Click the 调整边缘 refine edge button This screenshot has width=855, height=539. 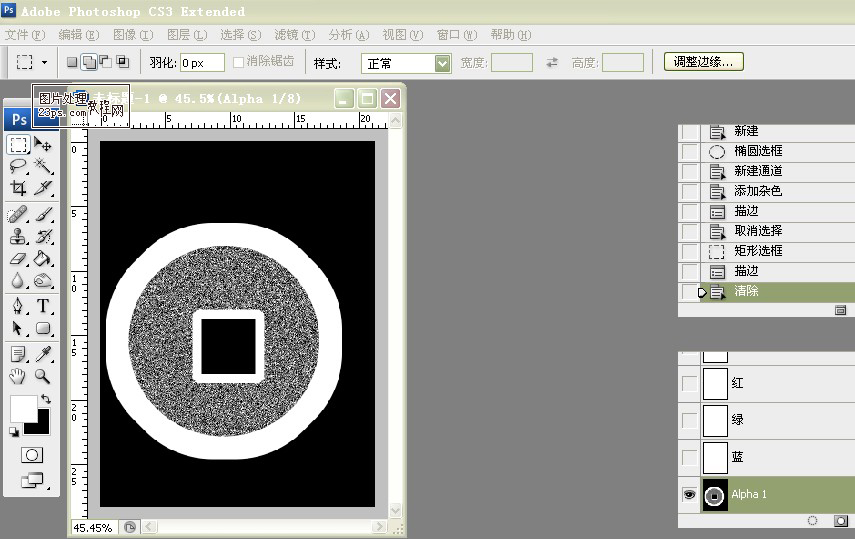click(x=703, y=62)
